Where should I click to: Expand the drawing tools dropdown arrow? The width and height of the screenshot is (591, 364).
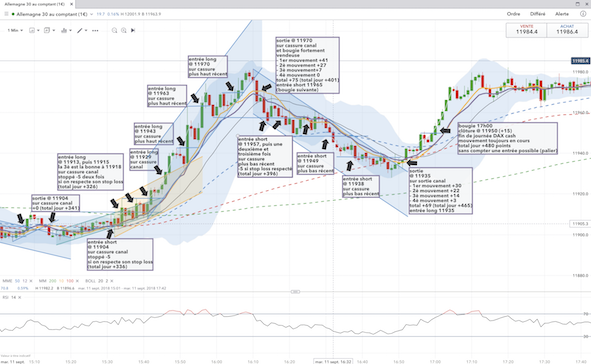click(86, 30)
